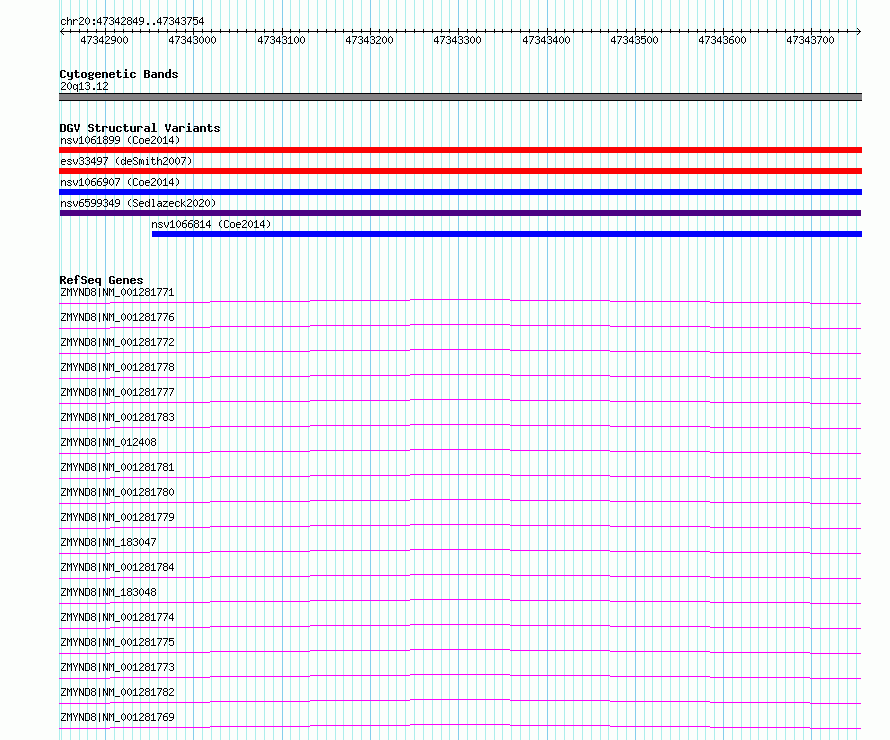Select transcript ZMYND8|NM_001281777
This screenshot has height=740, width=890.
coord(117,392)
